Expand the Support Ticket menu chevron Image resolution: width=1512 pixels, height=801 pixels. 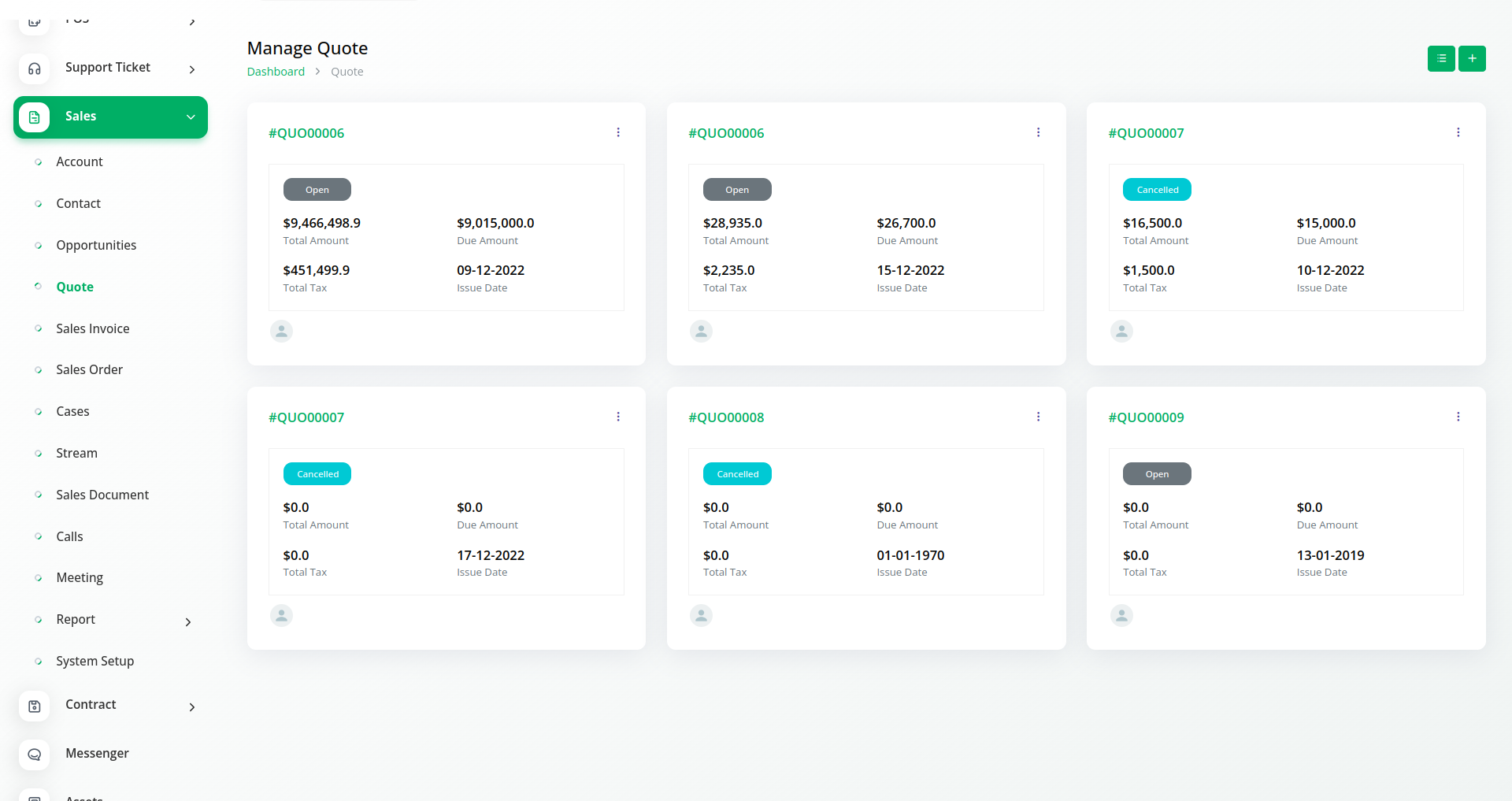coord(192,69)
